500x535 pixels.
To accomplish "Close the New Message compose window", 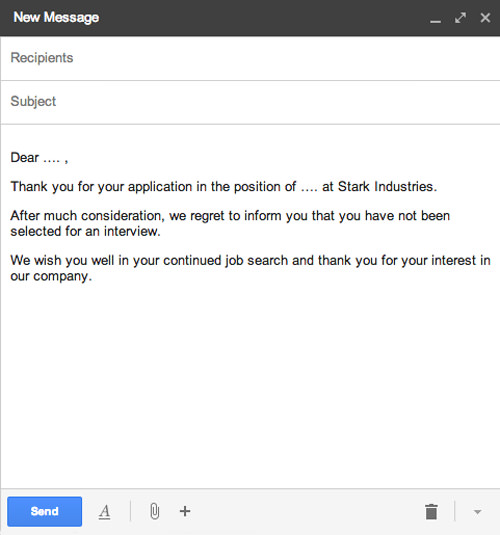I will (x=485, y=18).
